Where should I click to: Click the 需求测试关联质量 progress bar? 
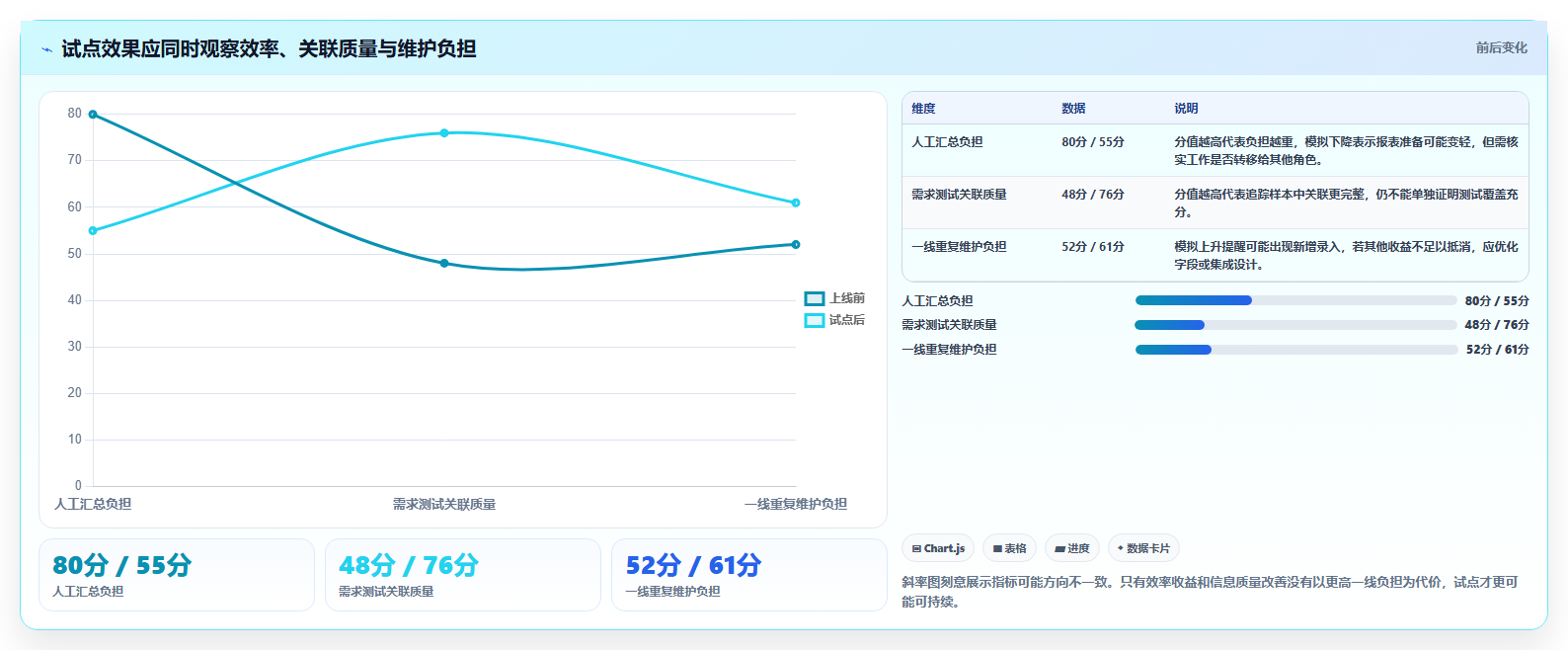click(x=1295, y=325)
